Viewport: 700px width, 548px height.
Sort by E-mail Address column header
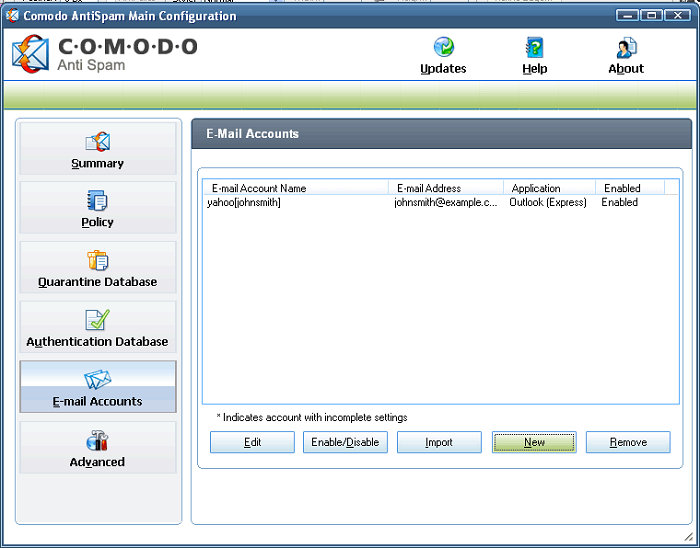[446, 188]
